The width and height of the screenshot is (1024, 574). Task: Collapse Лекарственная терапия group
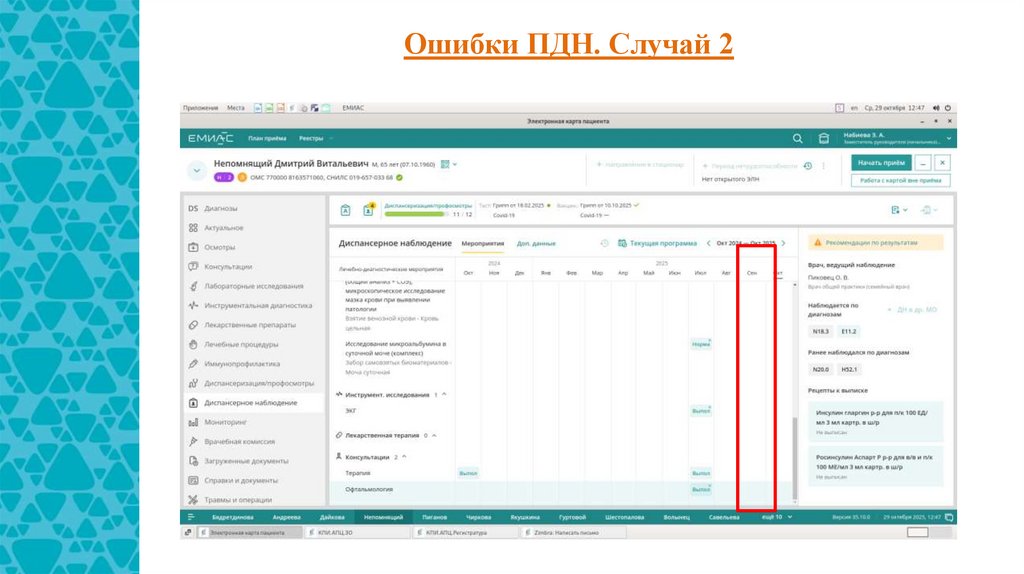[434, 436]
